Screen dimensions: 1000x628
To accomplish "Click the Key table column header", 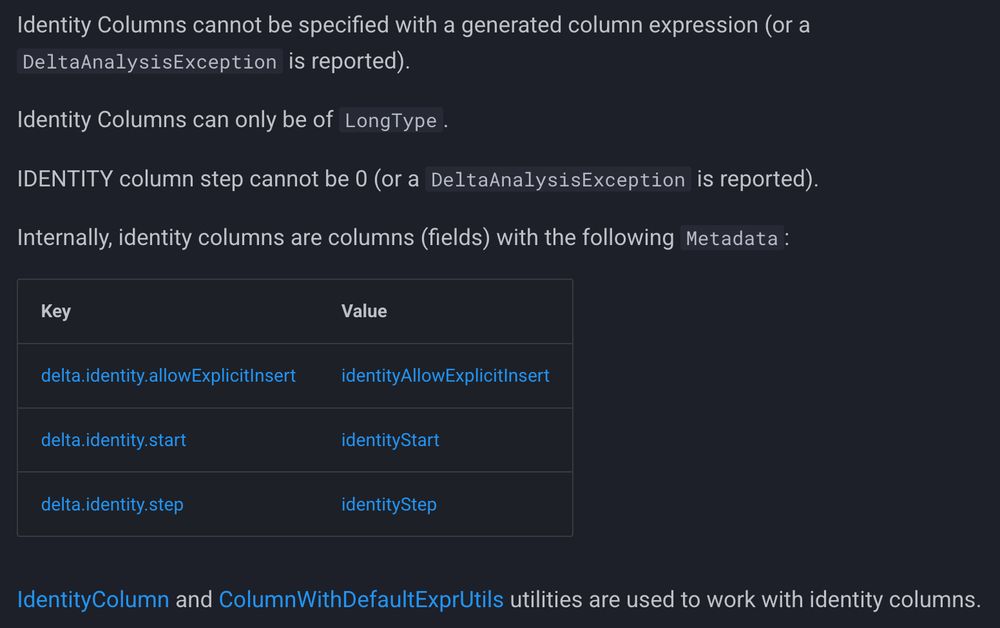I will pos(56,311).
